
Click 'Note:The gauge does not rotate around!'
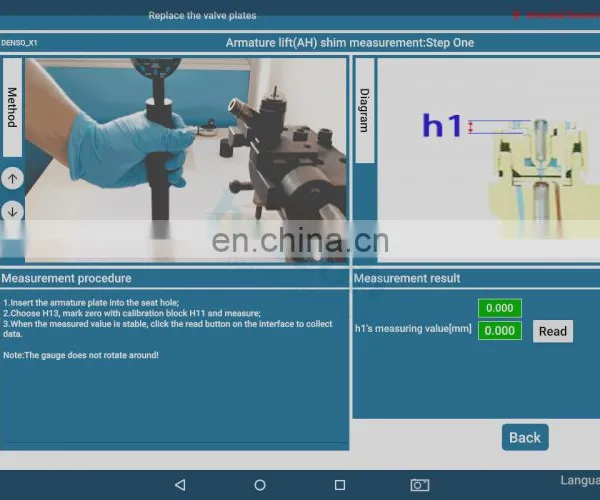click(x=81, y=355)
